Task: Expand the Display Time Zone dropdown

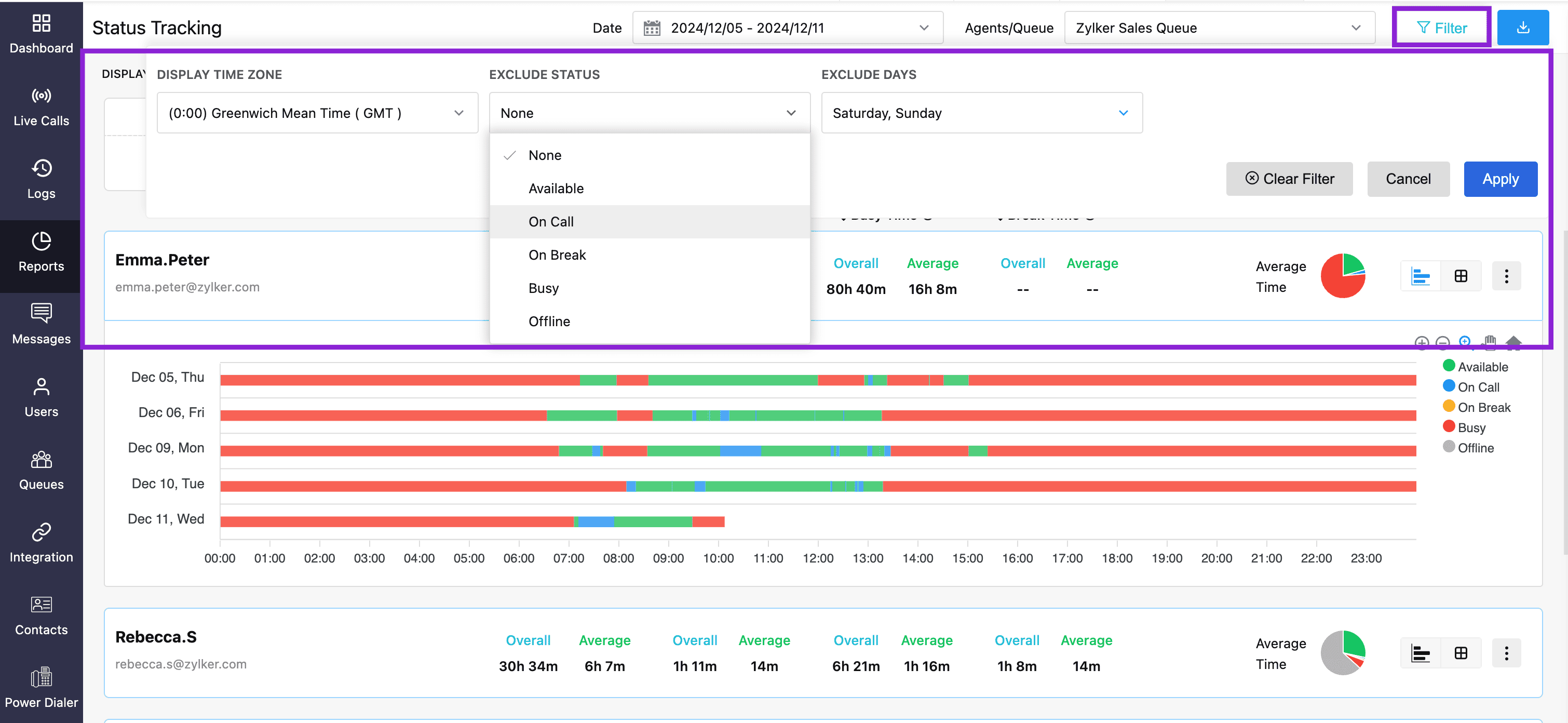Action: [317, 113]
